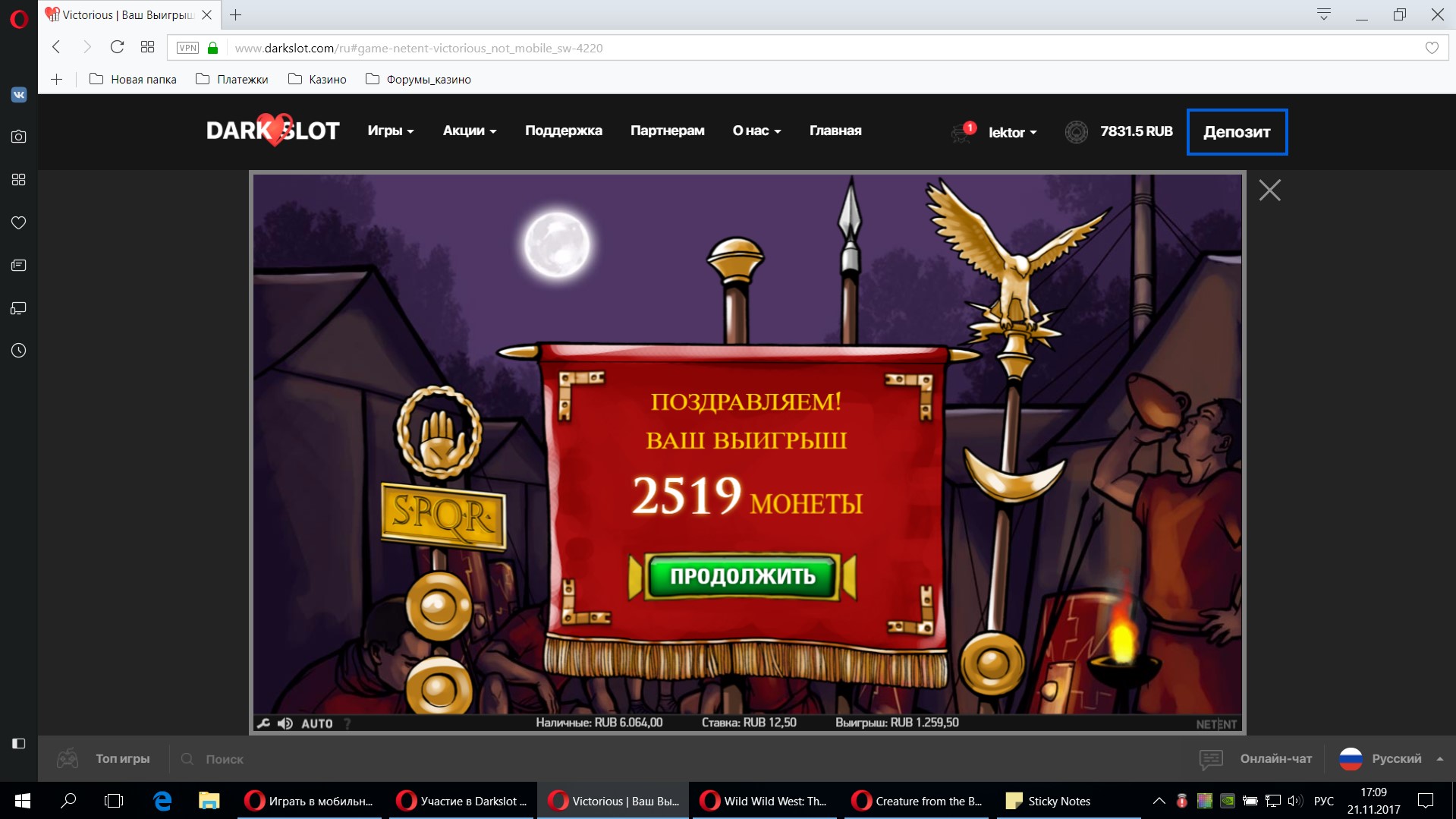This screenshot has width=1456, height=819.
Task: Open Speed Dial from Opera sidebar
Action: pyautogui.click(x=19, y=180)
